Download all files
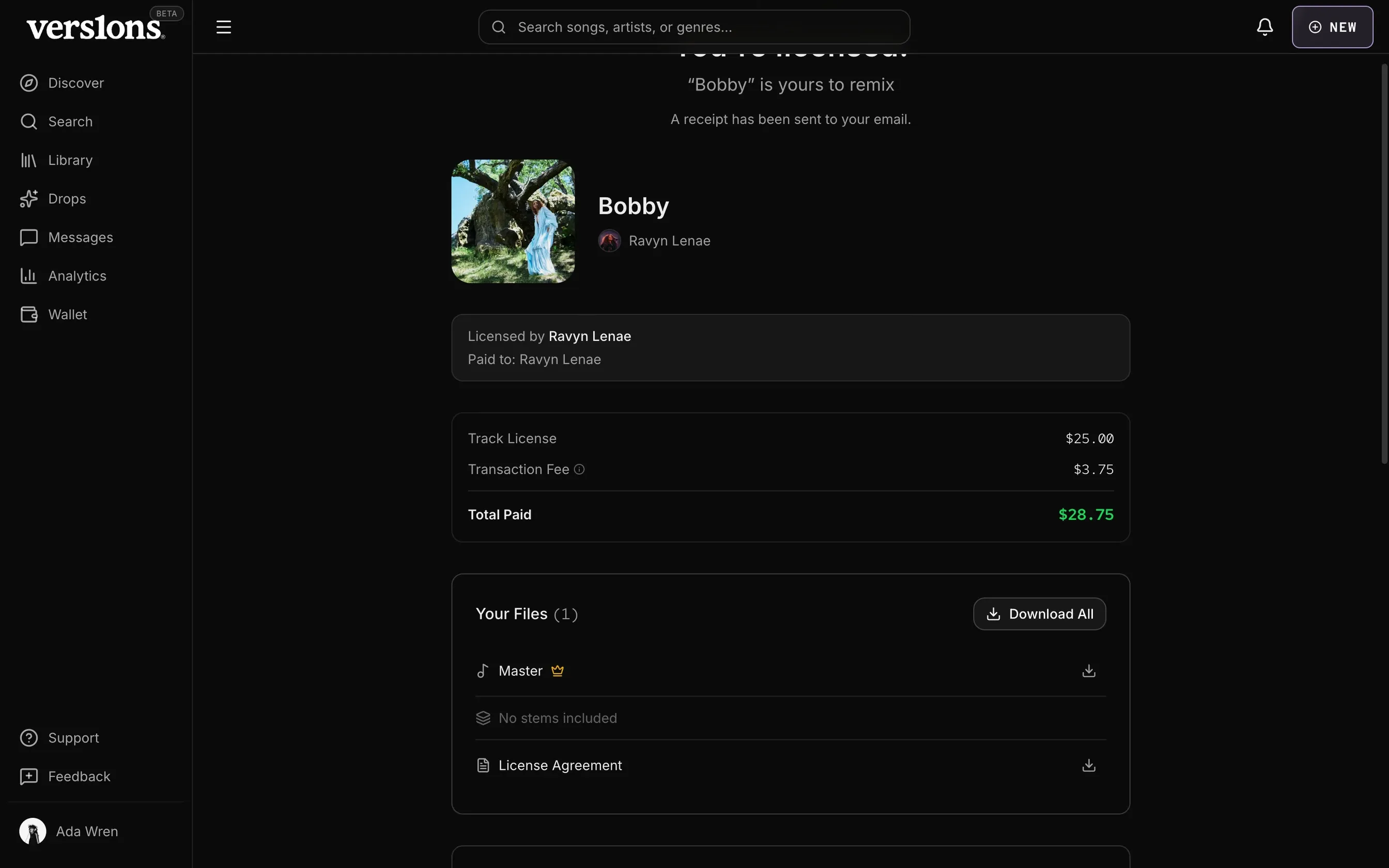The height and width of the screenshot is (868, 1389). point(1040,614)
